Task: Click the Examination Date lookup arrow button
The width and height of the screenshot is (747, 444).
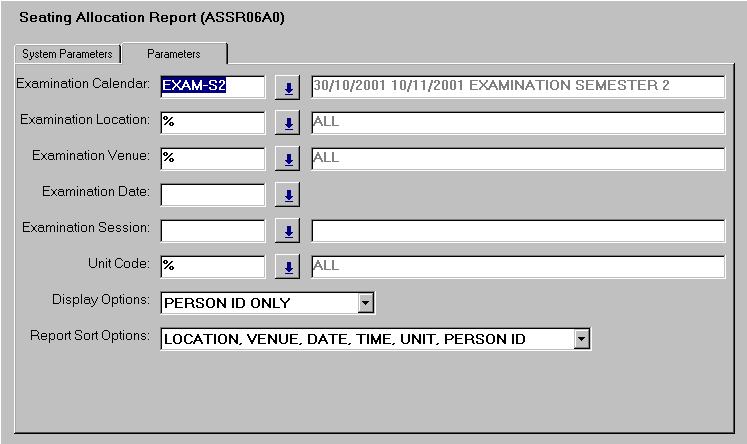Action: pyautogui.click(x=288, y=195)
